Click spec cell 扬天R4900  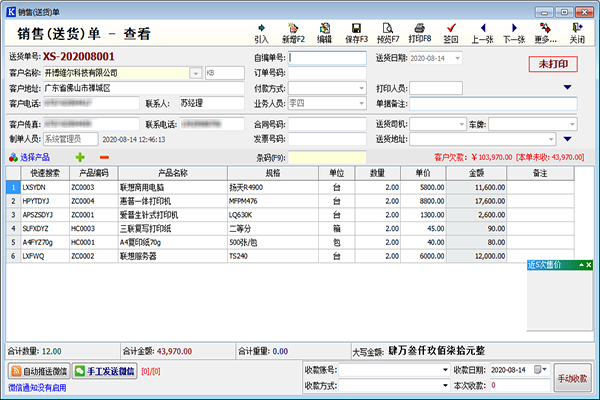coord(273,187)
